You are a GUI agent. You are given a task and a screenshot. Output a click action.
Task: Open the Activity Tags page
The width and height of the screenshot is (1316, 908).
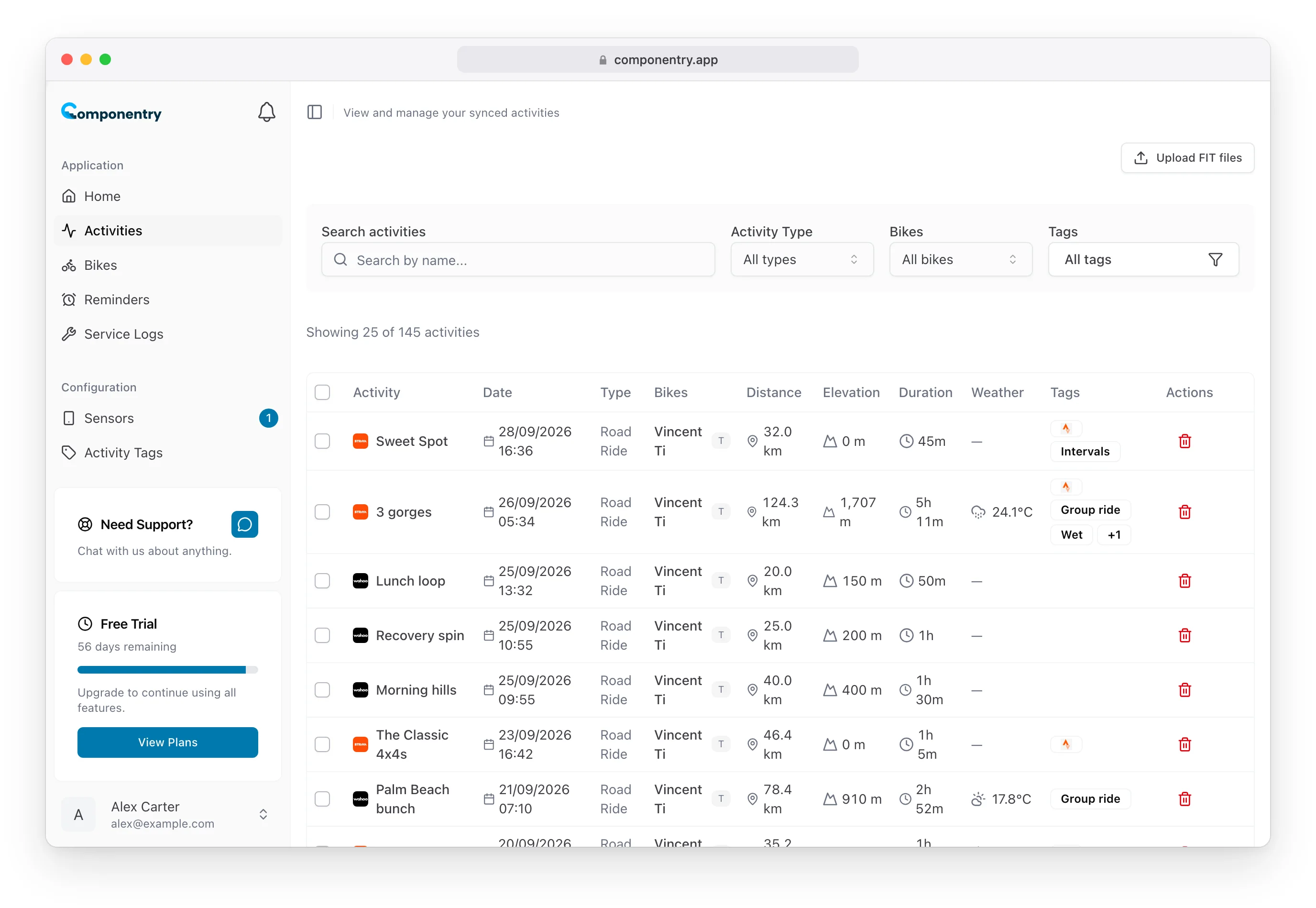[168, 452]
